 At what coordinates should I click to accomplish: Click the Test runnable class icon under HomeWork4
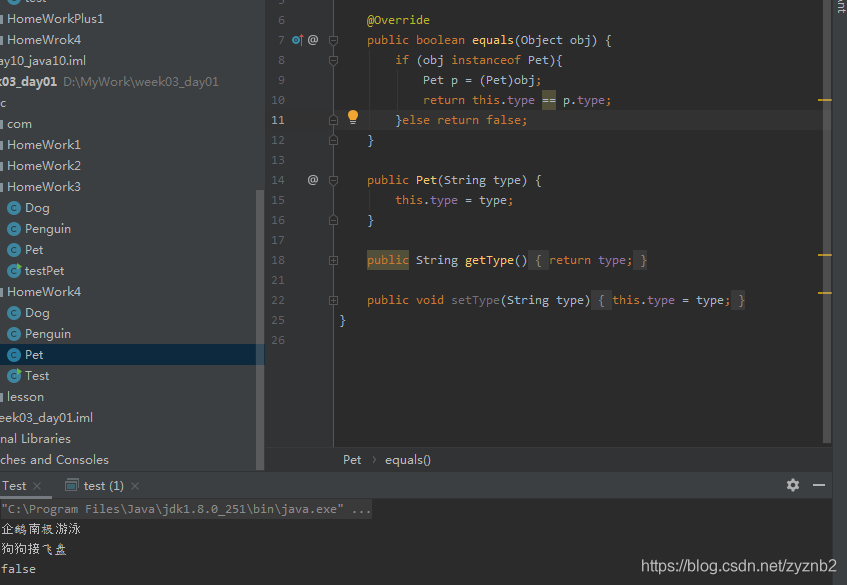[14, 375]
